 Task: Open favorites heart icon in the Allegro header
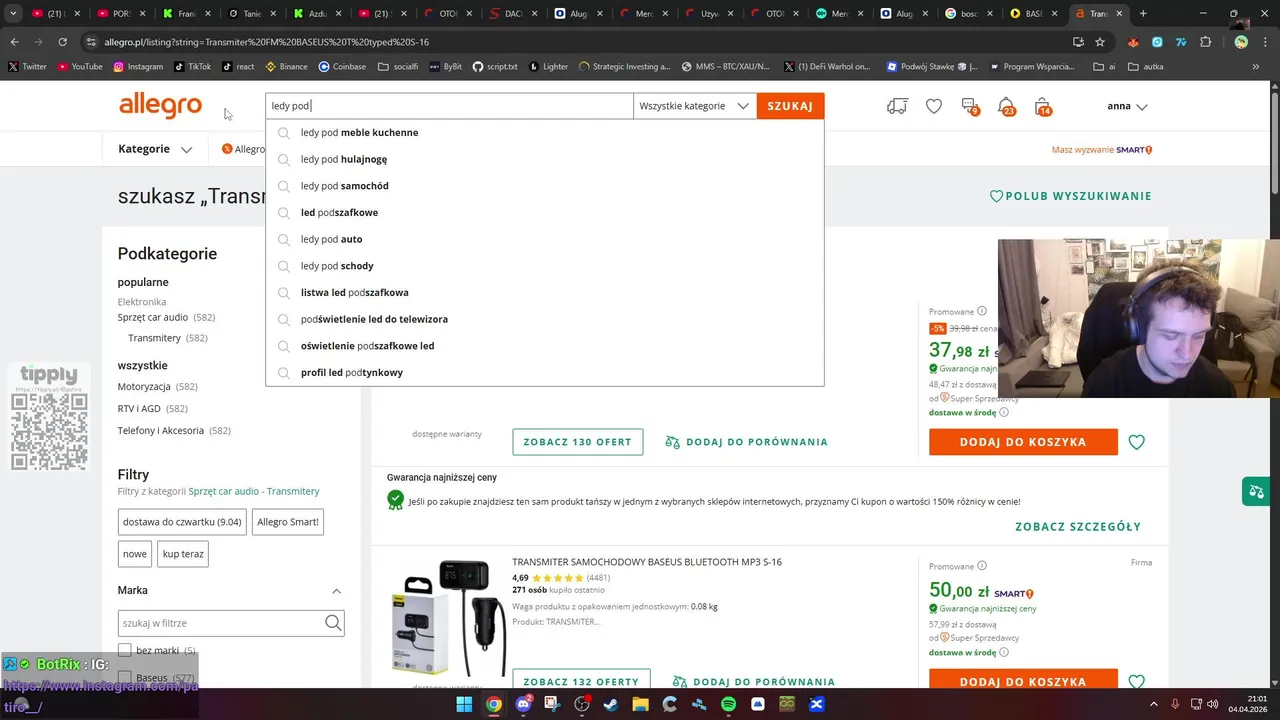point(933,106)
